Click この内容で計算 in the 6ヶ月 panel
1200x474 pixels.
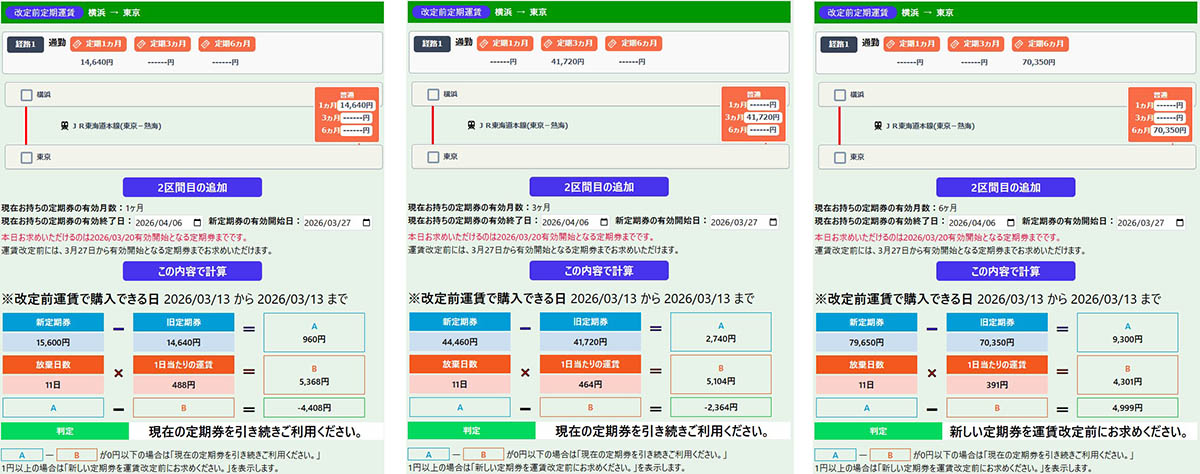pos(1006,271)
